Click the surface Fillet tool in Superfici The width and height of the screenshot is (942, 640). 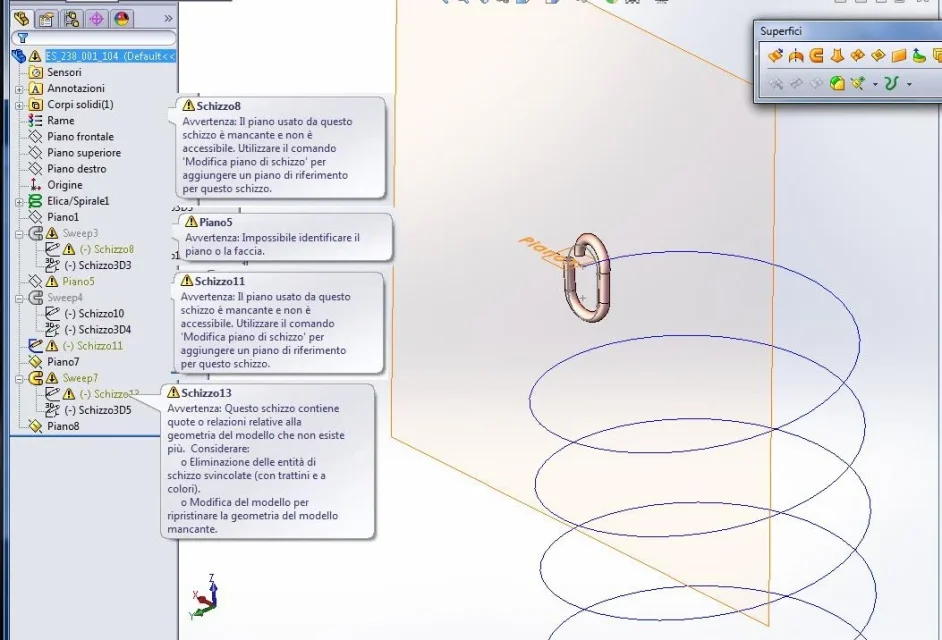[837, 83]
